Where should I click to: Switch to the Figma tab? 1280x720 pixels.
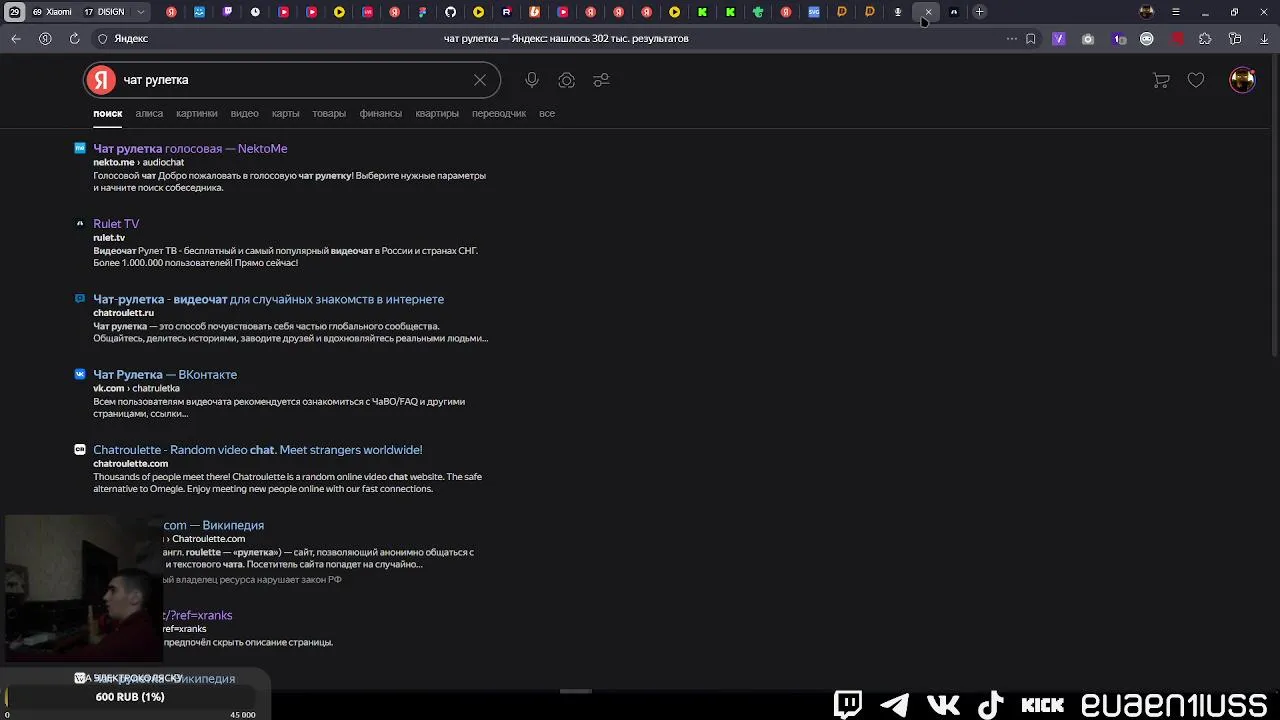pyautogui.click(x=422, y=12)
